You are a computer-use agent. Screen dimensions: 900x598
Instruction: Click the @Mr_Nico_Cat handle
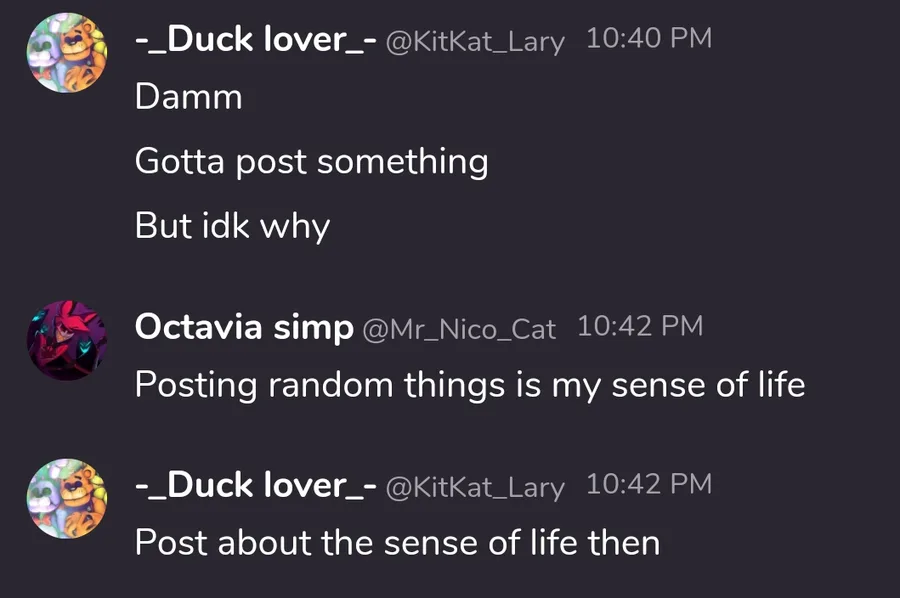tap(459, 330)
